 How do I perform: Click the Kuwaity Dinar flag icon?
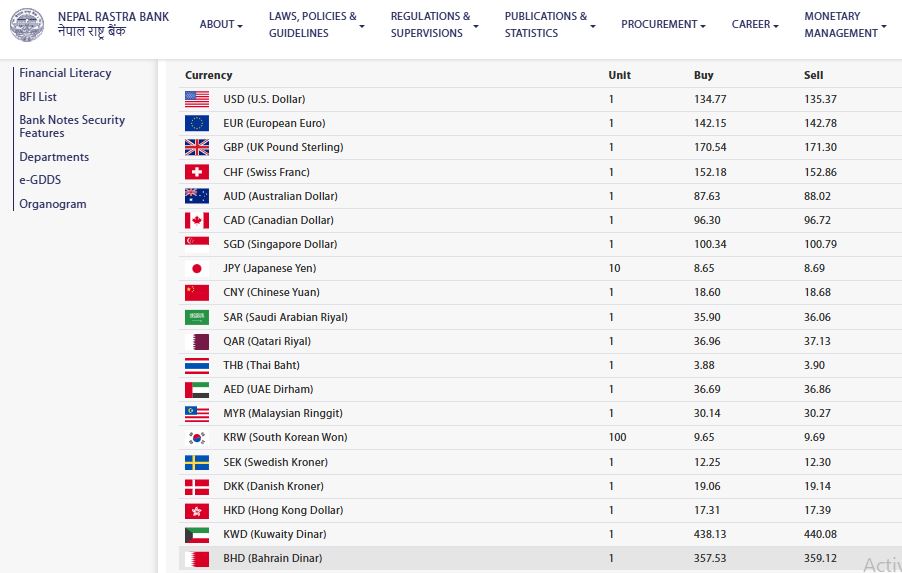[197, 535]
